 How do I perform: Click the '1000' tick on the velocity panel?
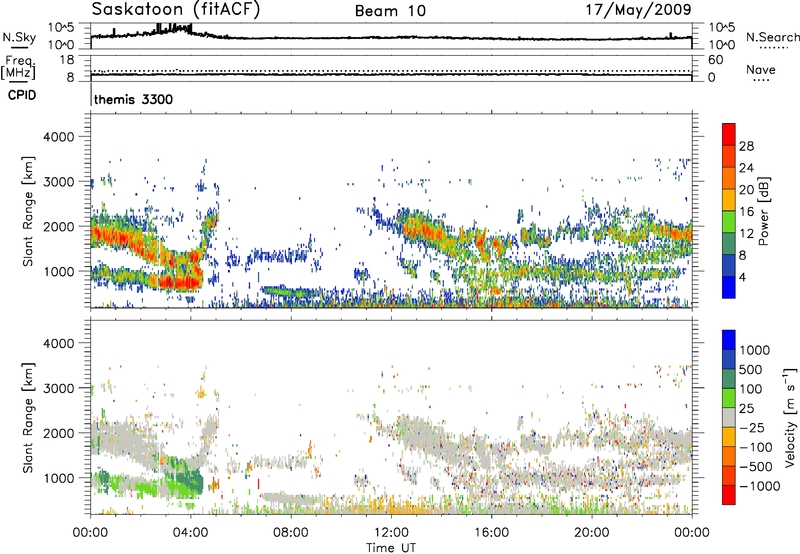58,477
